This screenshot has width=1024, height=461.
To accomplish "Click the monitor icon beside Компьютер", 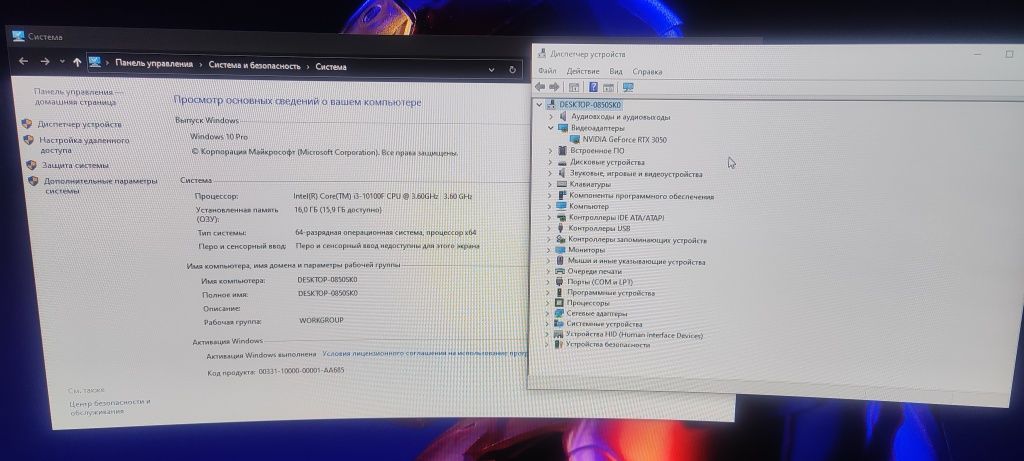I will point(562,206).
